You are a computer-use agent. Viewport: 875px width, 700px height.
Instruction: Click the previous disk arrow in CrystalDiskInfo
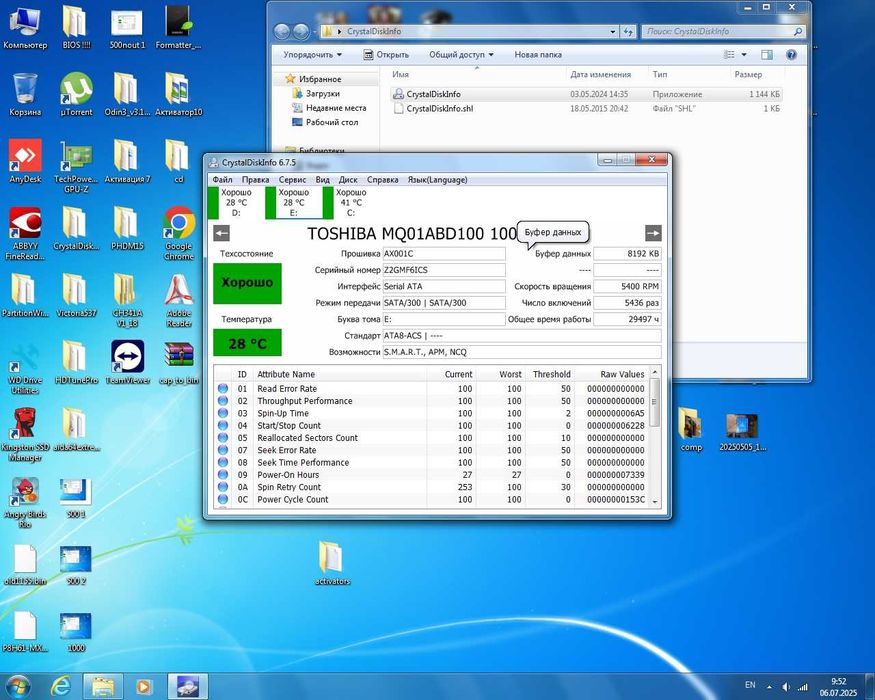pos(222,233)
